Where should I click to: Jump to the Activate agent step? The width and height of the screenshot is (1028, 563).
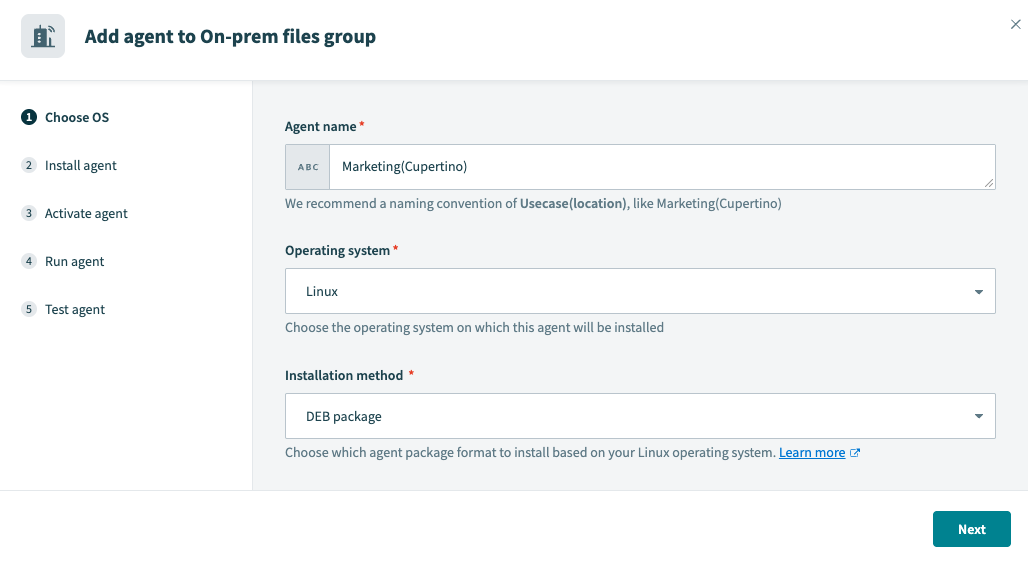(86, 214)
